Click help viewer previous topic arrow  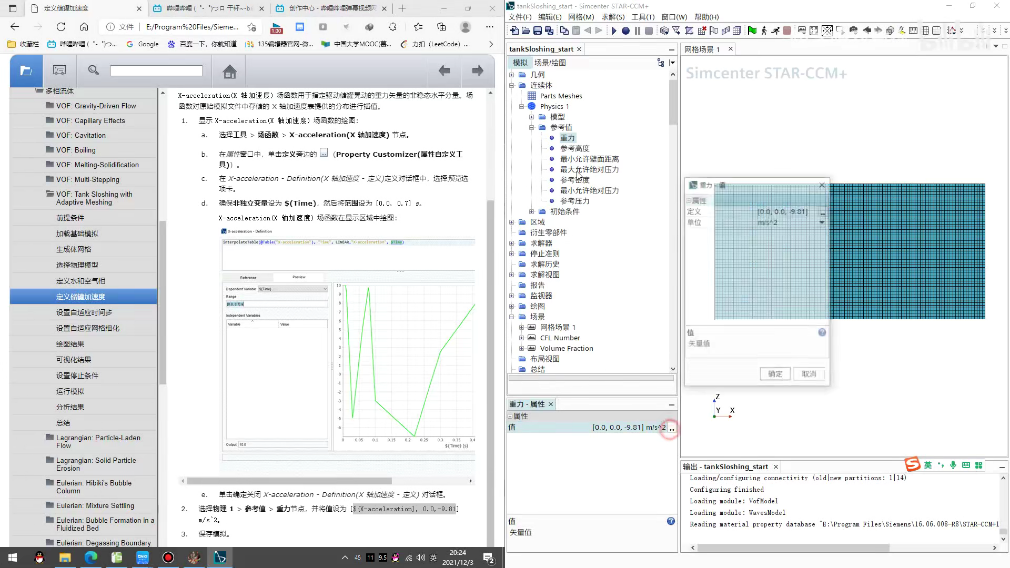[444, 70]
